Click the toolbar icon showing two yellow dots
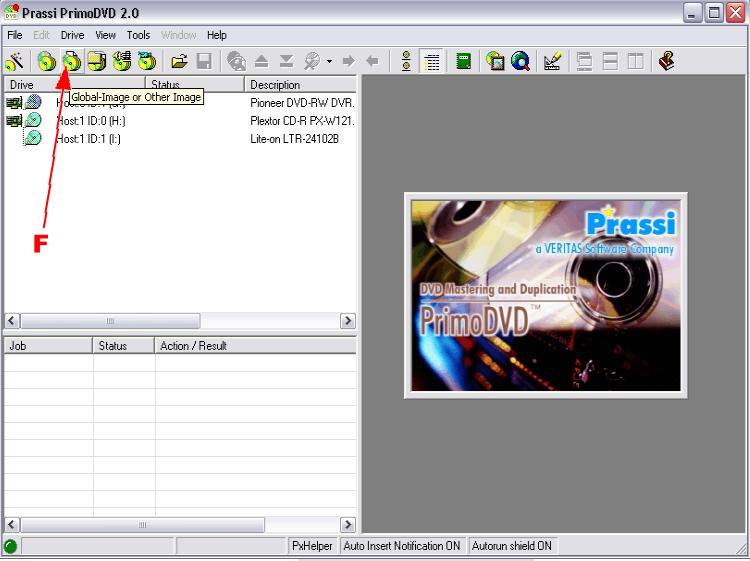This screenshot has height=561, width=750. click(x=406, y=61)
